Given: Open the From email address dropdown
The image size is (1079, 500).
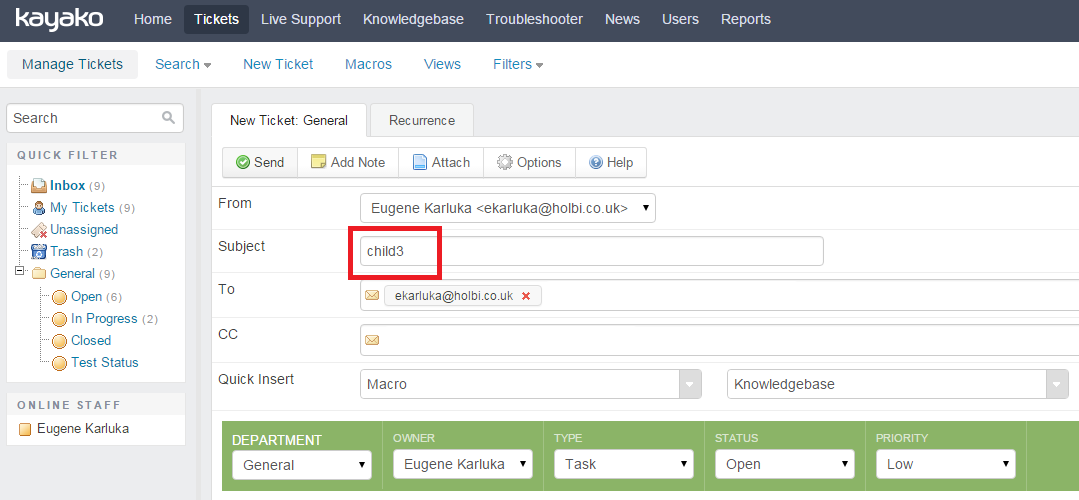Looking at the screenshot, I should [508, 208].
